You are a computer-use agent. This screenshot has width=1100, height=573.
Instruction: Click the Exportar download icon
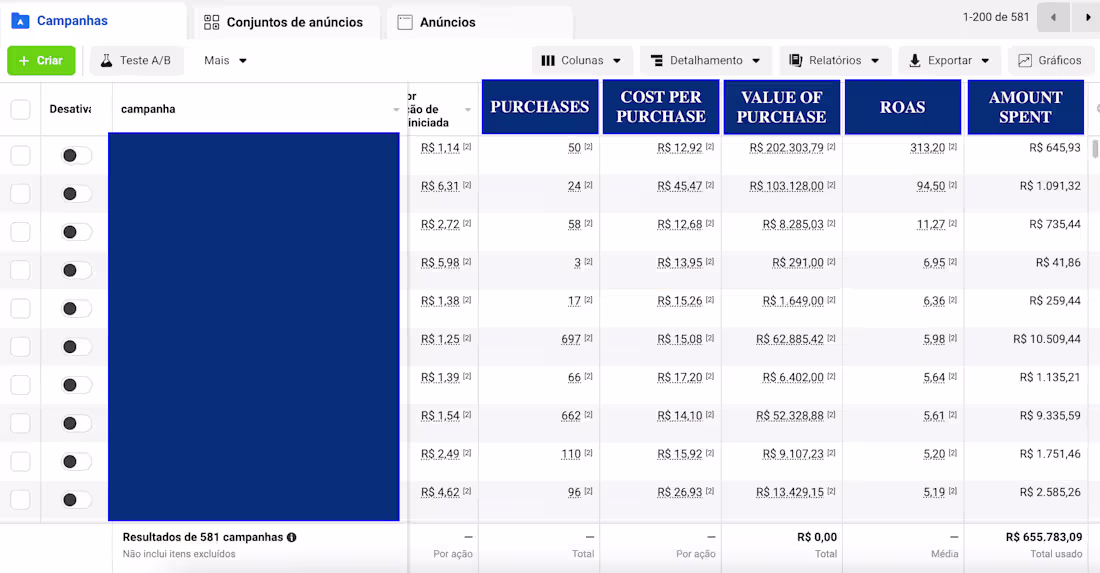point(915,61)
